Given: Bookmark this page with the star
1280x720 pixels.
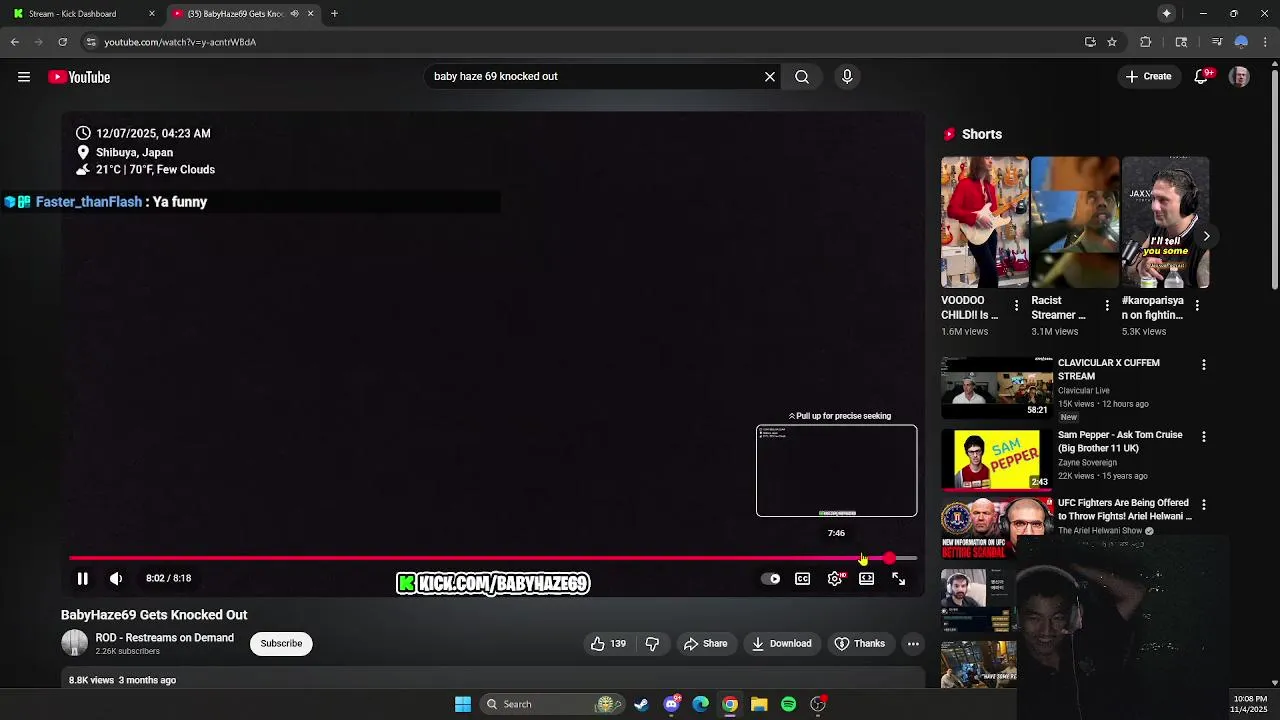Looking at the screenshot, I should click(x=1112, y=42).
